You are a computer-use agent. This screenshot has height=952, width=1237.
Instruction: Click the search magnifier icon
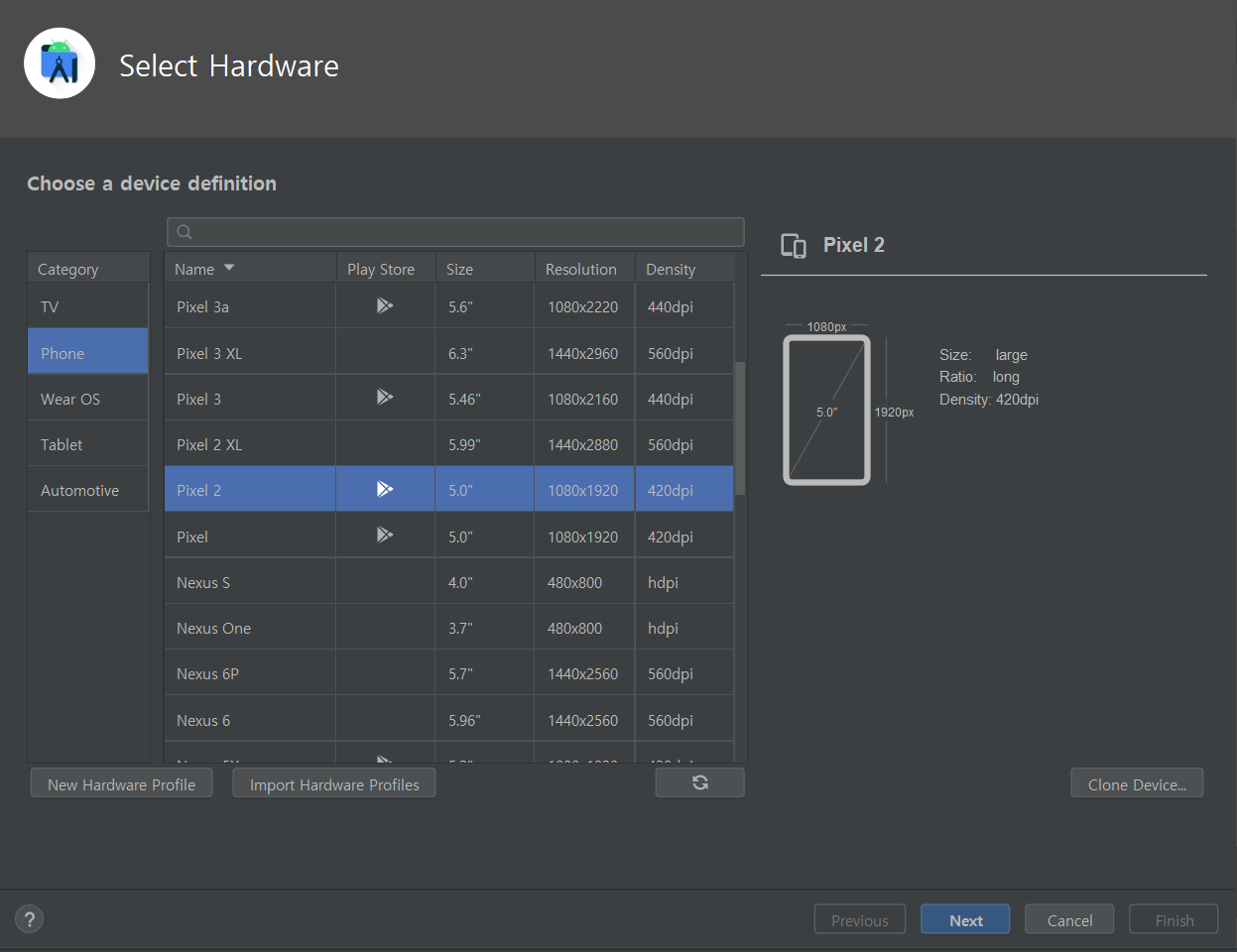(x=185, y=232)
